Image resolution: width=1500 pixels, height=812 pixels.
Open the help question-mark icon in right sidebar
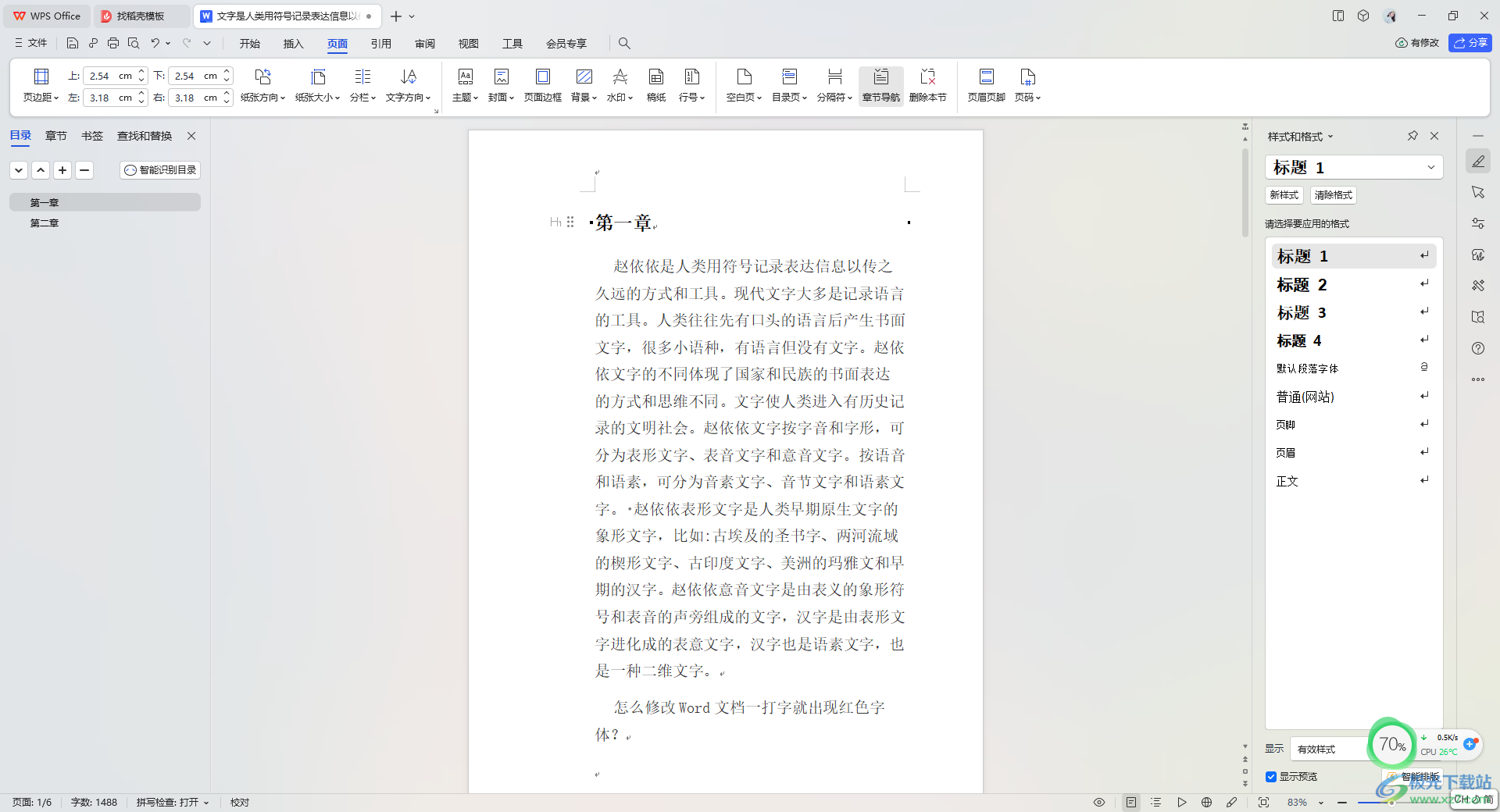[x=1478, y=348]
